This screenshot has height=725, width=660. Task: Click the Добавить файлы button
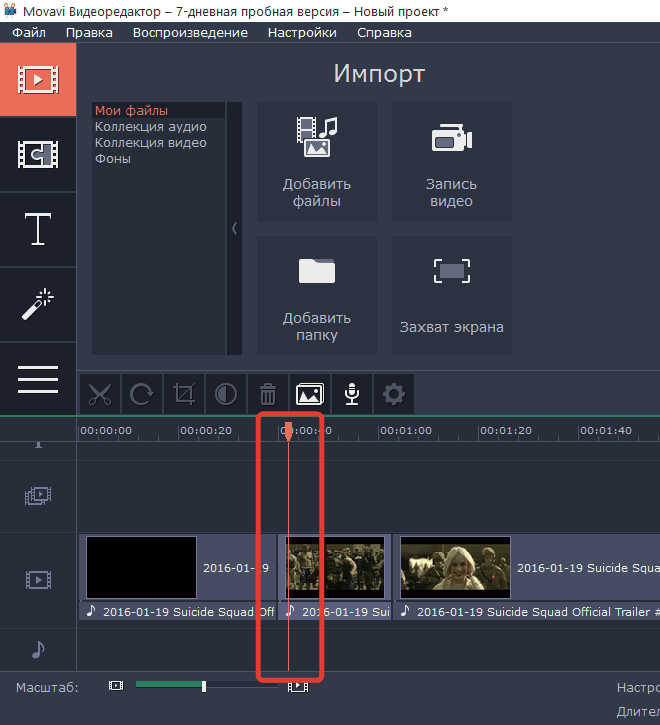317,162
